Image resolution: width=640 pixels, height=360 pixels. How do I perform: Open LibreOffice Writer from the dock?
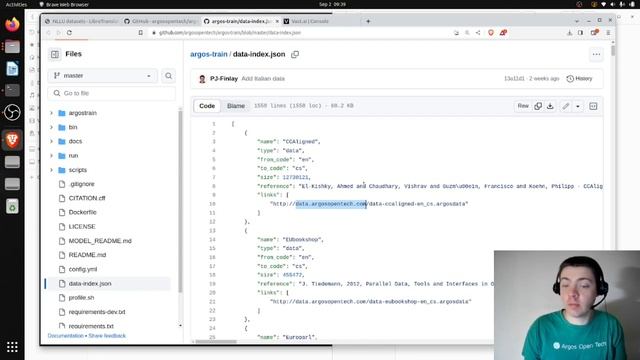[12, 69]
